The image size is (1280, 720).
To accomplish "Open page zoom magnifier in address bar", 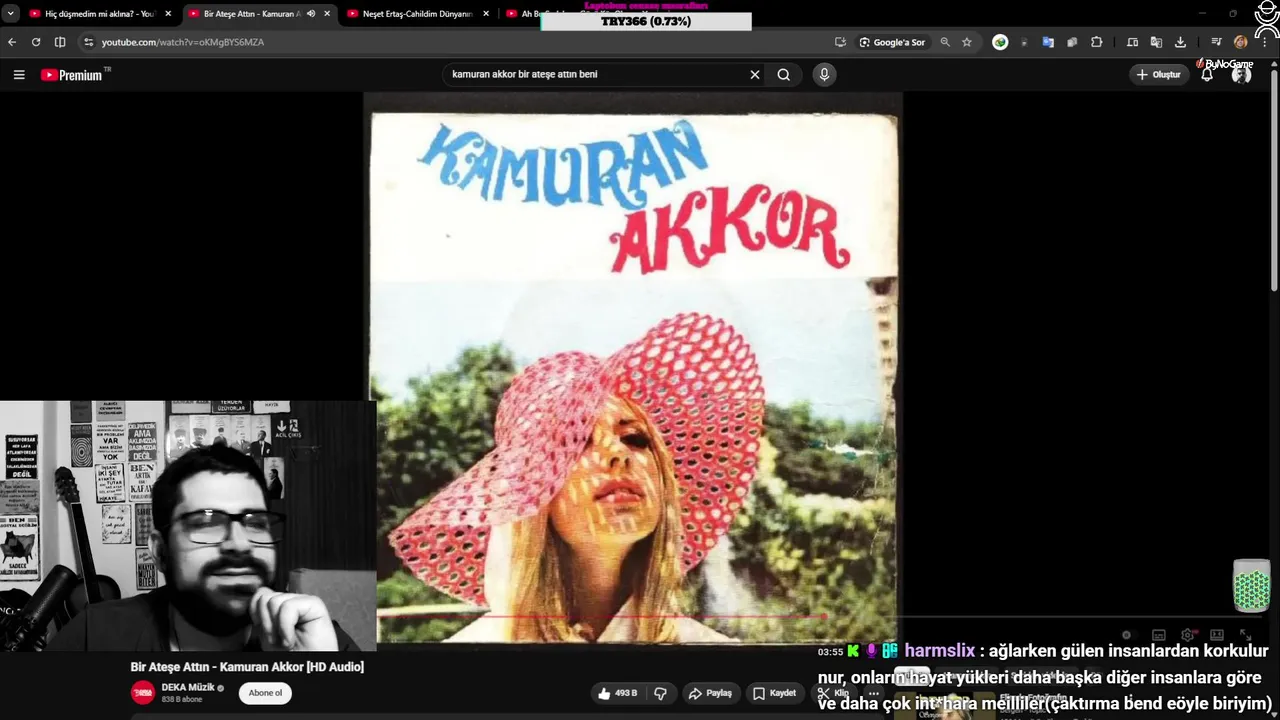I will [x=945, y=42].
